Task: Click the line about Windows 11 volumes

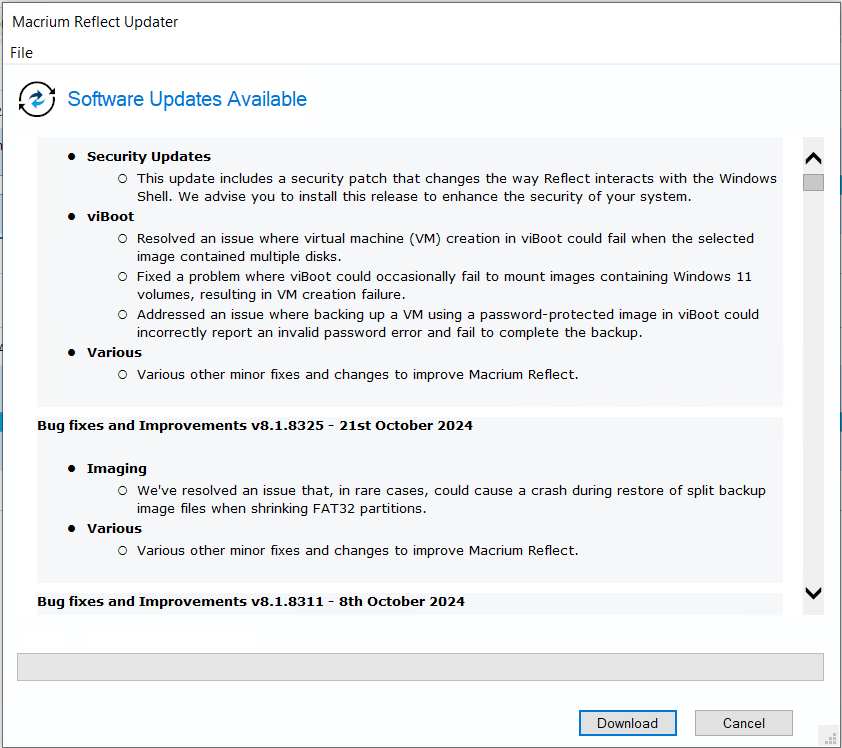Action: click(444, 285)
